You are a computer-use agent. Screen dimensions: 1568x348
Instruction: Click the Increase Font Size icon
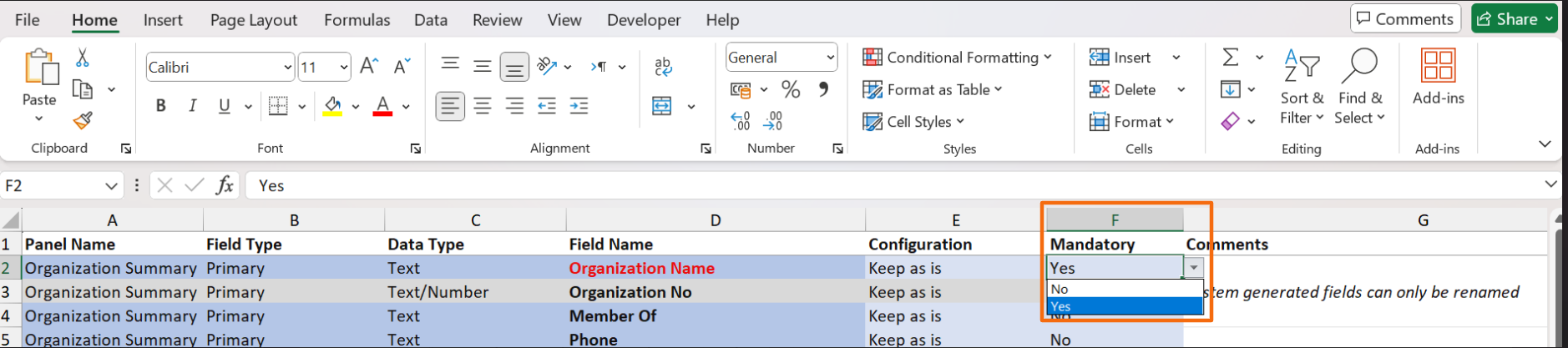pos(368,67)
